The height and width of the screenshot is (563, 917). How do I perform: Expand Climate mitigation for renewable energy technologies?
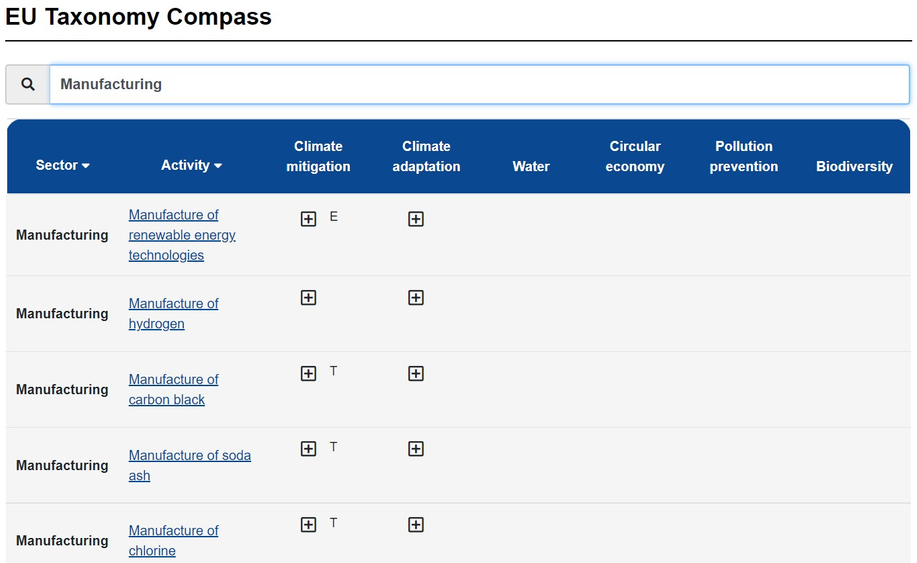[309, 219]
